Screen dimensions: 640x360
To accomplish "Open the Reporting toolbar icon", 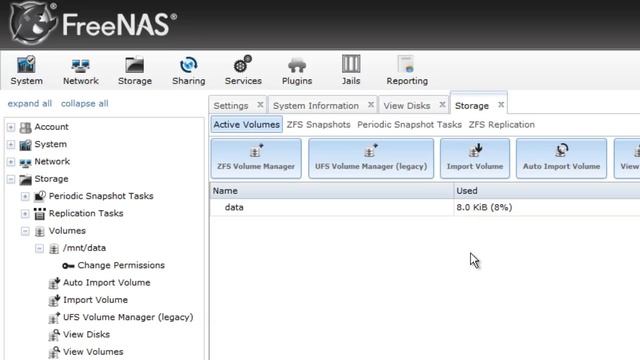I will [407, 70].
